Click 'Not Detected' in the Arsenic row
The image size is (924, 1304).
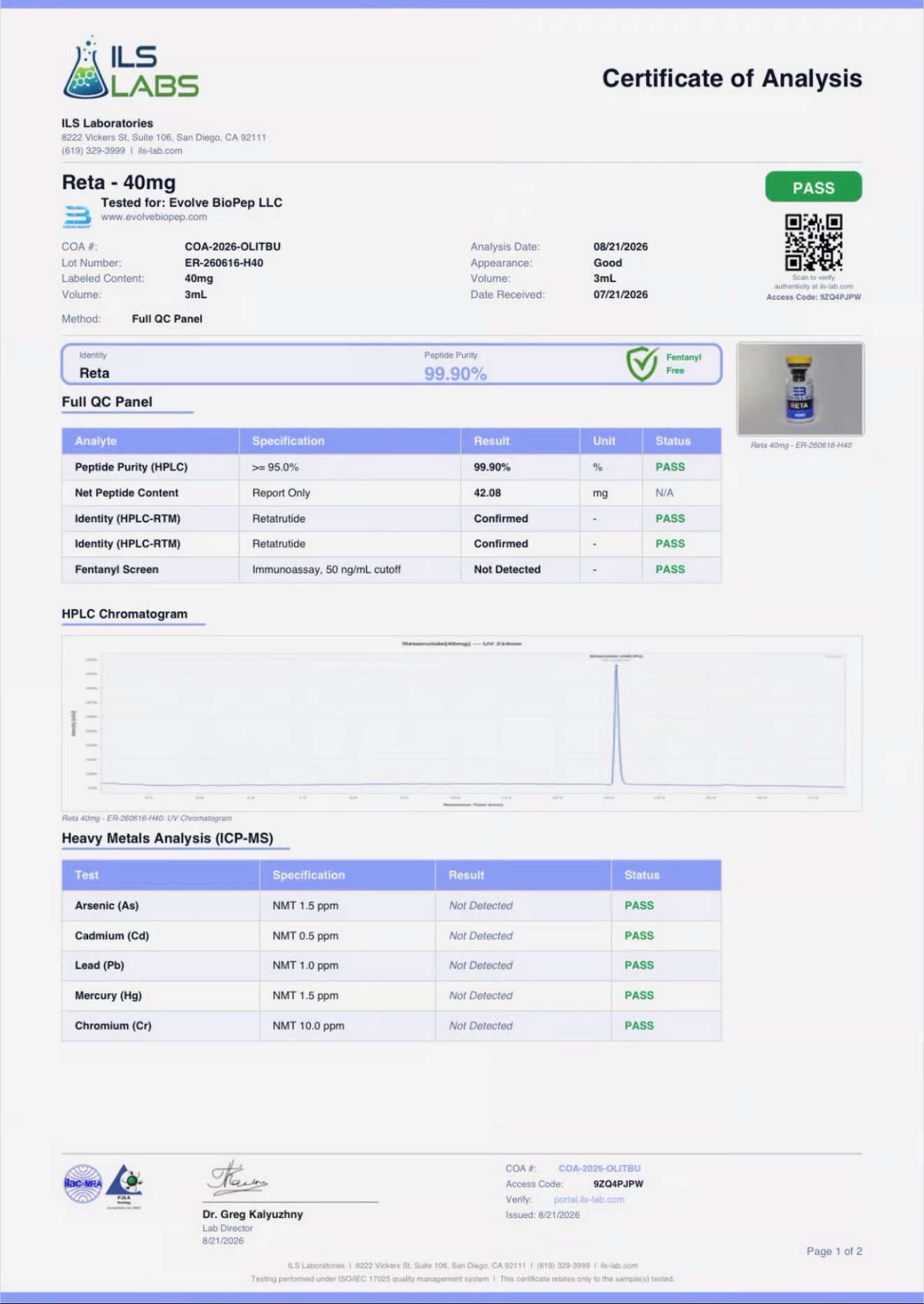coord(481,906)
